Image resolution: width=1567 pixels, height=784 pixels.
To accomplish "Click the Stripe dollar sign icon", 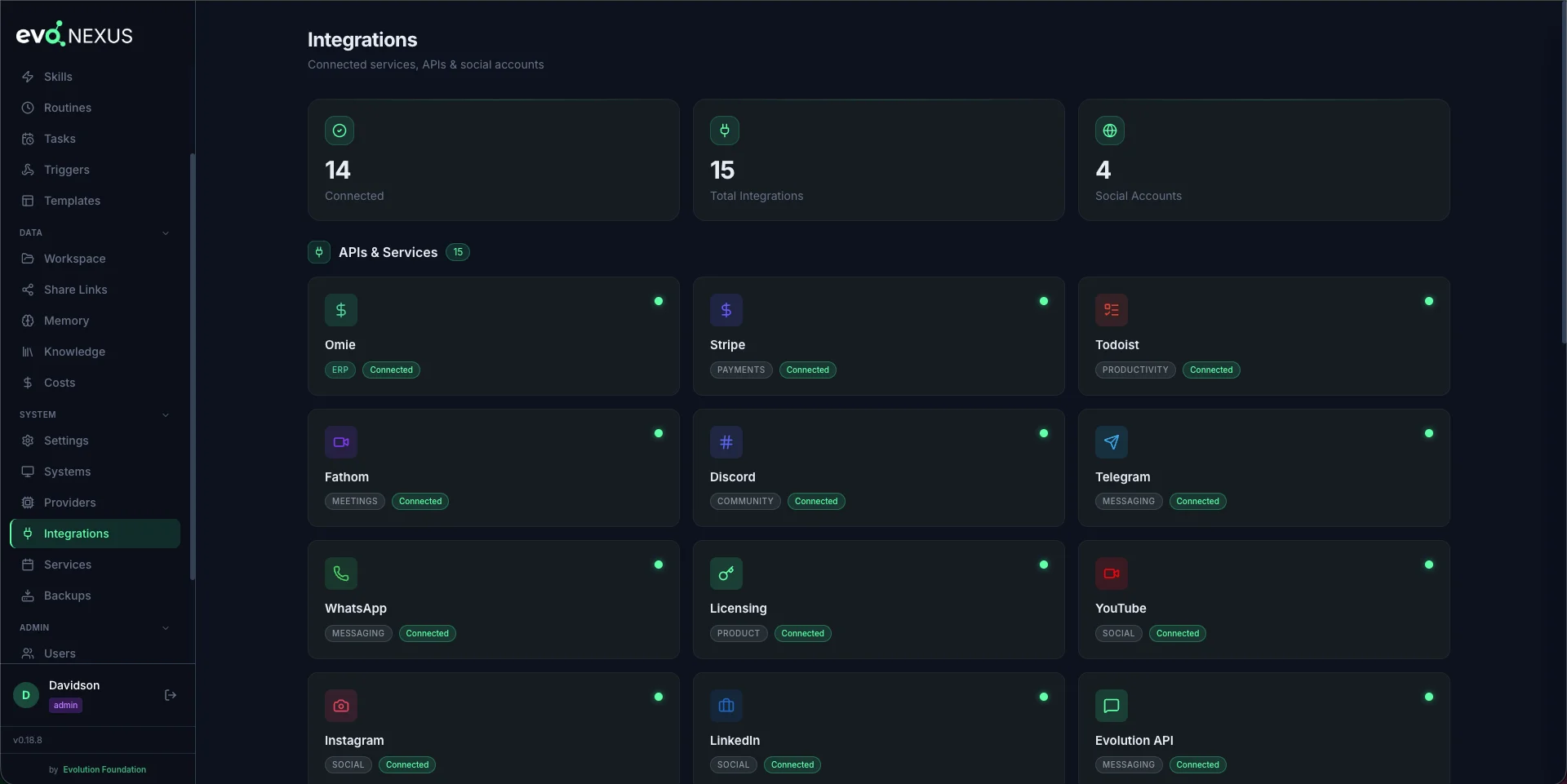I will [726, 310].
